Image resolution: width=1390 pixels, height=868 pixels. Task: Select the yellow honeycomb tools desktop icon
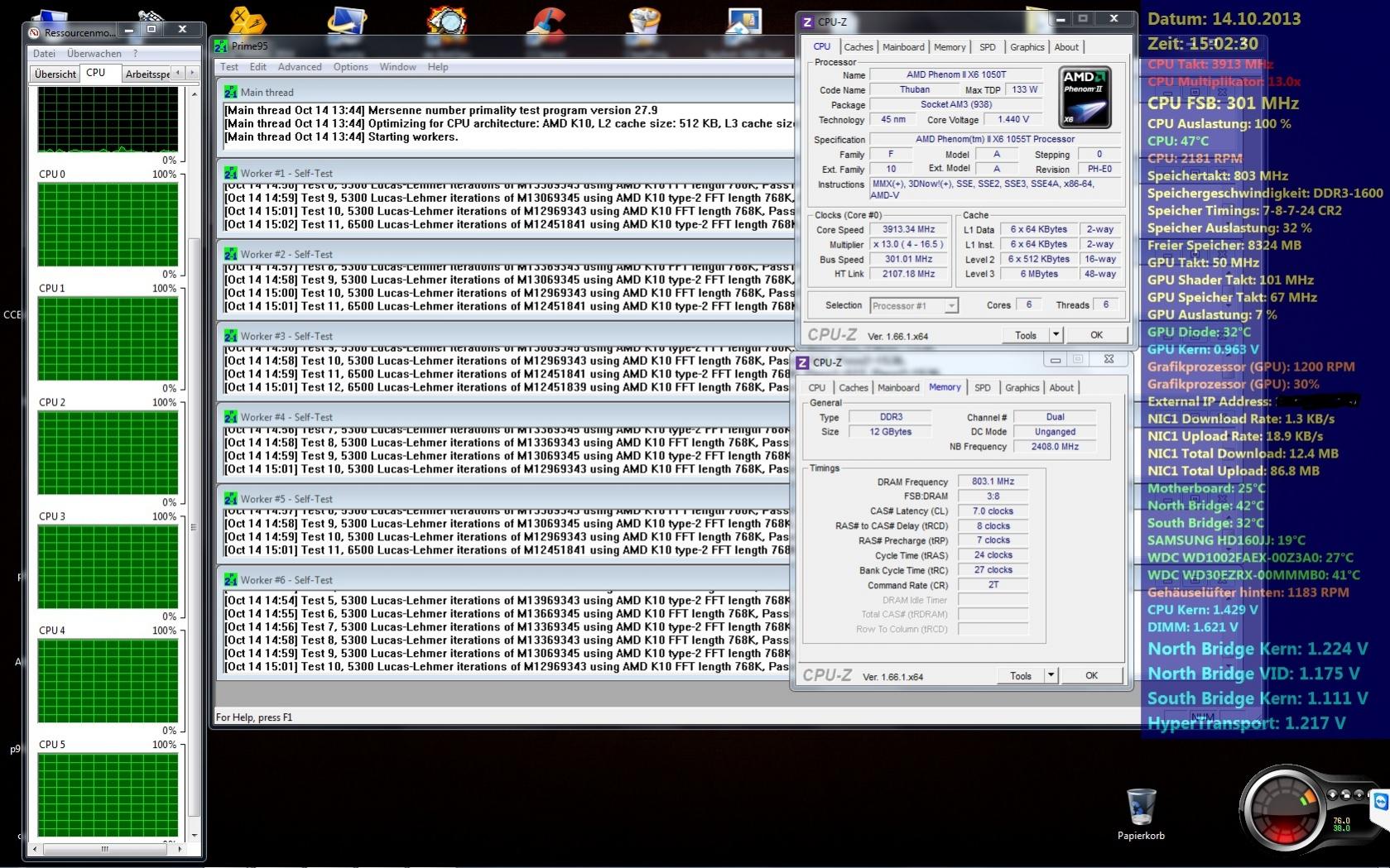pos(248,20)
